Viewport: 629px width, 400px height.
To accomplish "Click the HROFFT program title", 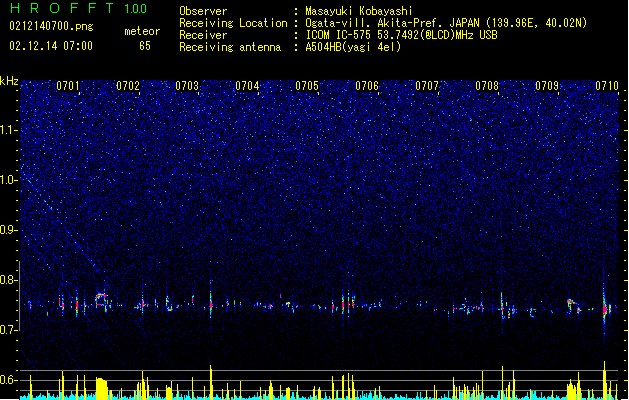I will (x=62, y=8).
